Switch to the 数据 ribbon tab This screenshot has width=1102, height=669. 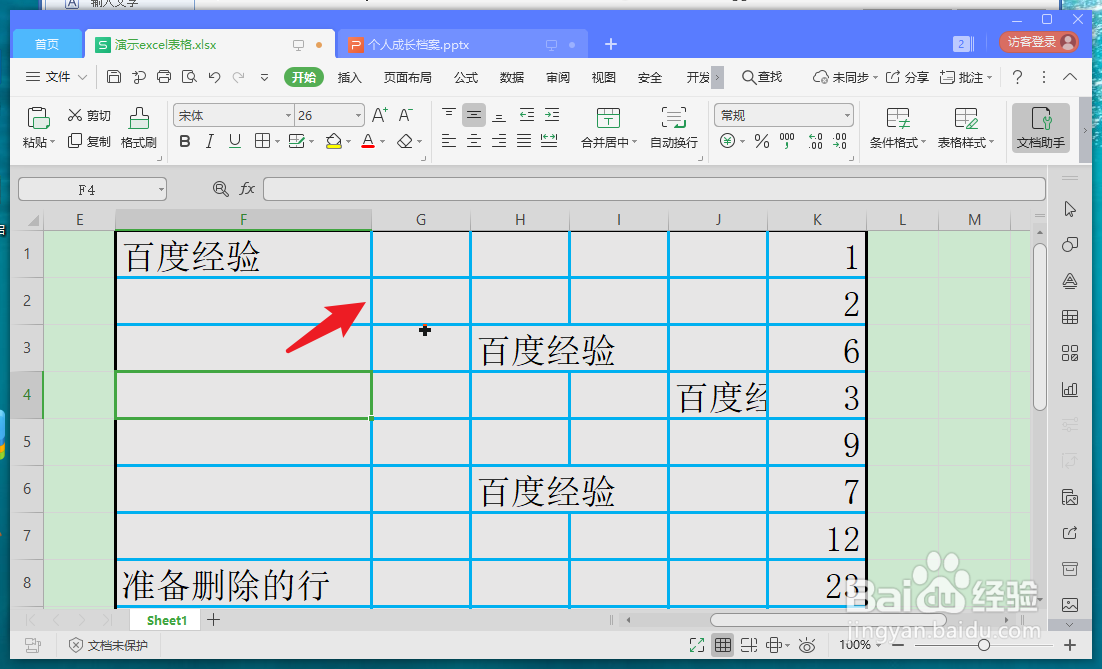[512, 77]
